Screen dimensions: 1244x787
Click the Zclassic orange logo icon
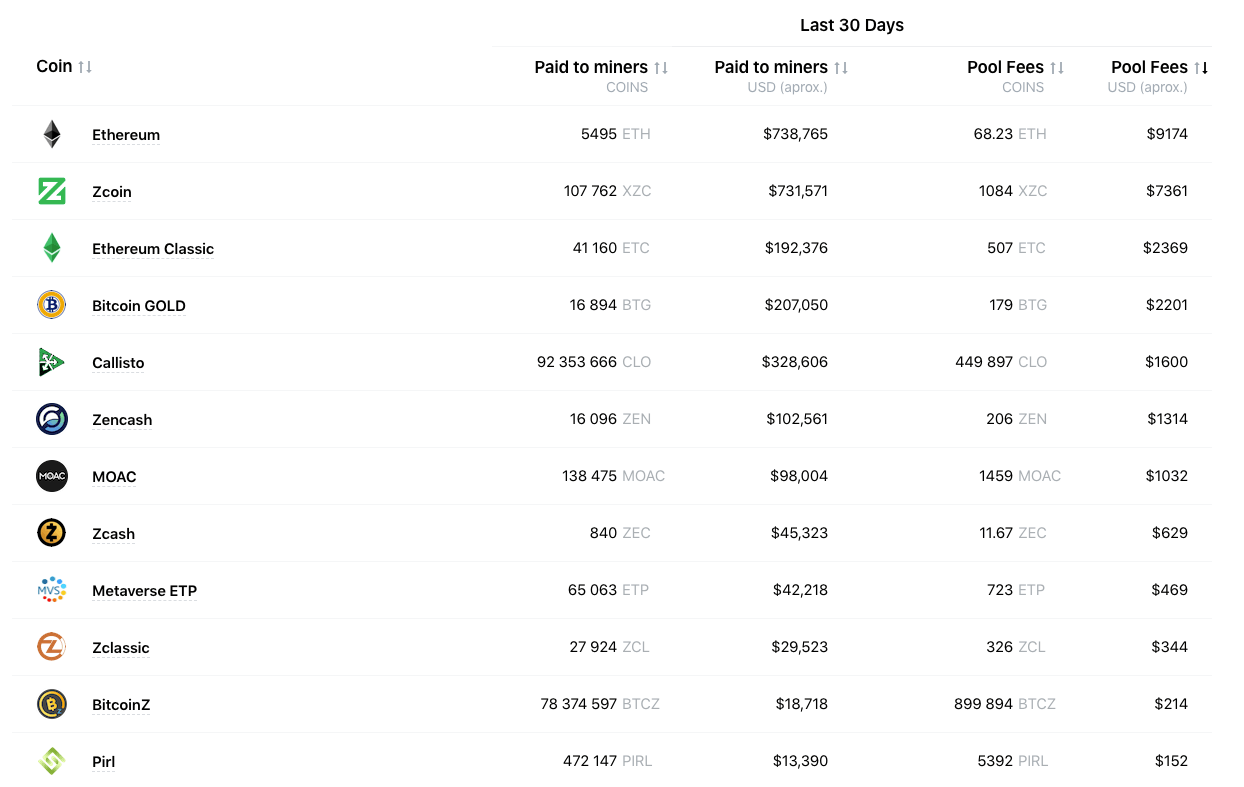(52, 647)
